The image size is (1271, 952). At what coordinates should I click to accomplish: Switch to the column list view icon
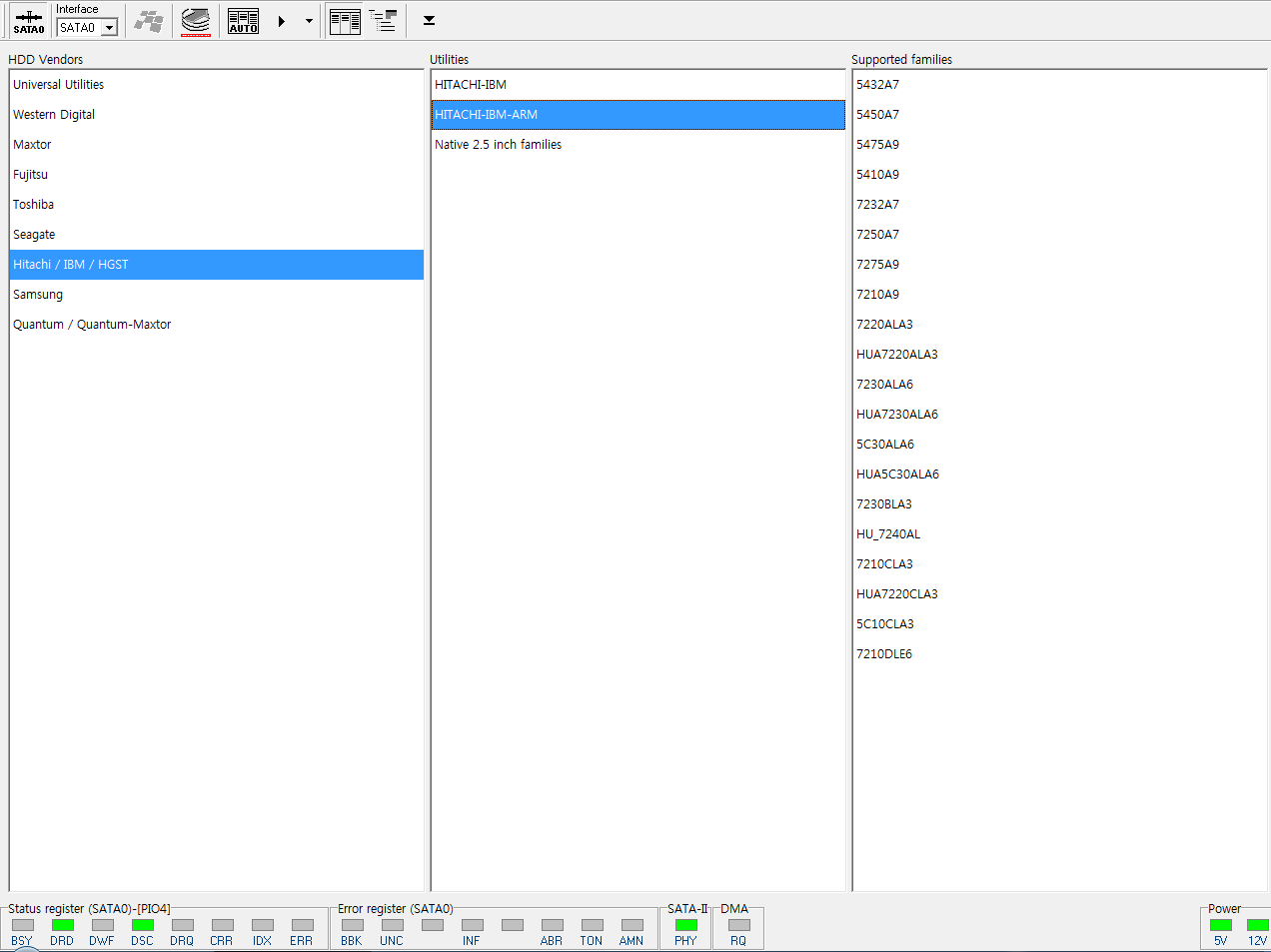[345, 21]
